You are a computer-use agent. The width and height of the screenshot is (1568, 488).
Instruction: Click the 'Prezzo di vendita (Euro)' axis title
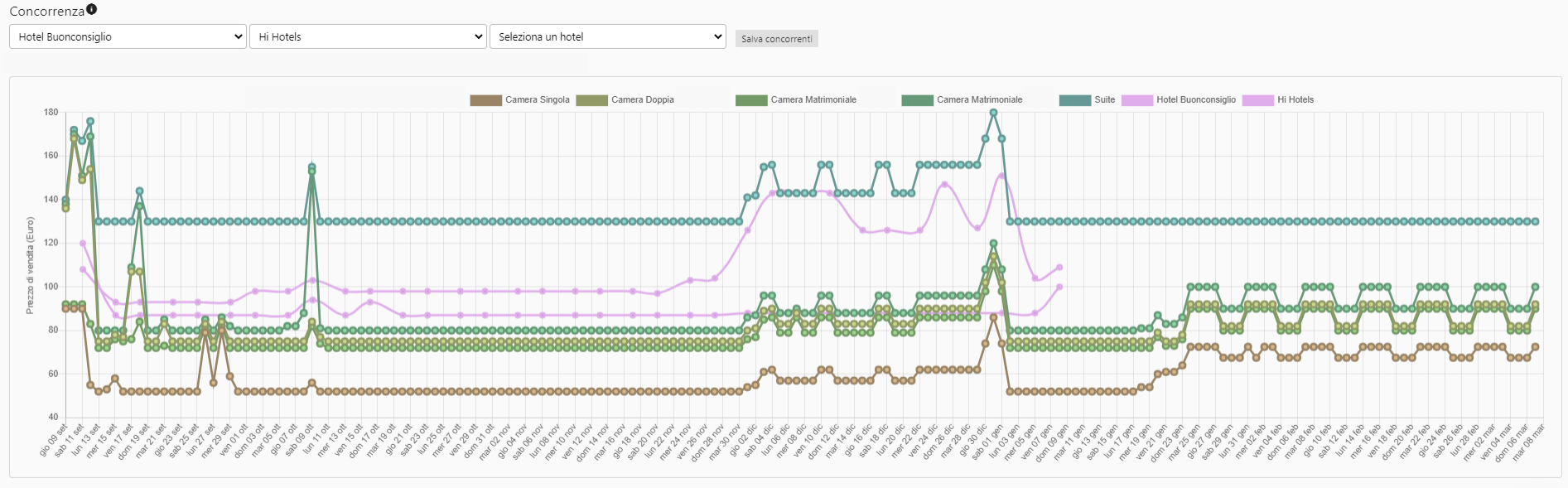point(30,265)
